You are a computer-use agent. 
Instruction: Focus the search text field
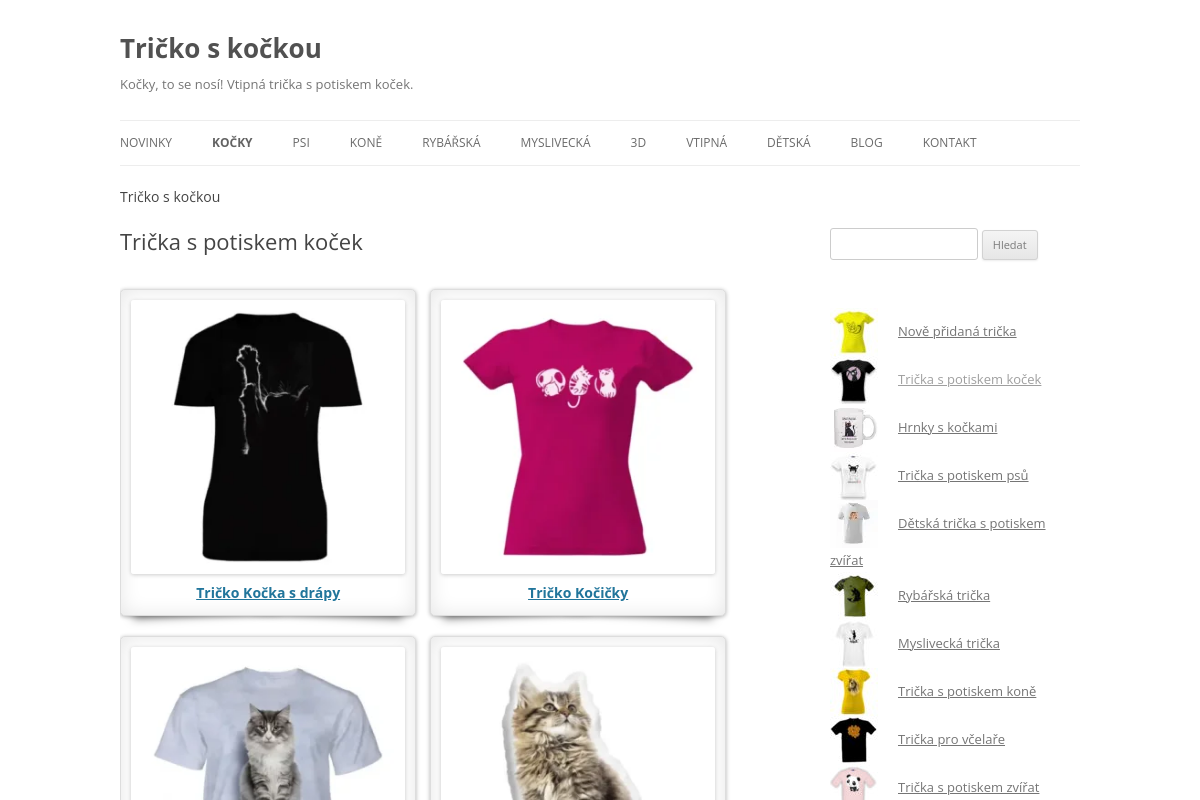pyautogui.click(x=904, y=244)
